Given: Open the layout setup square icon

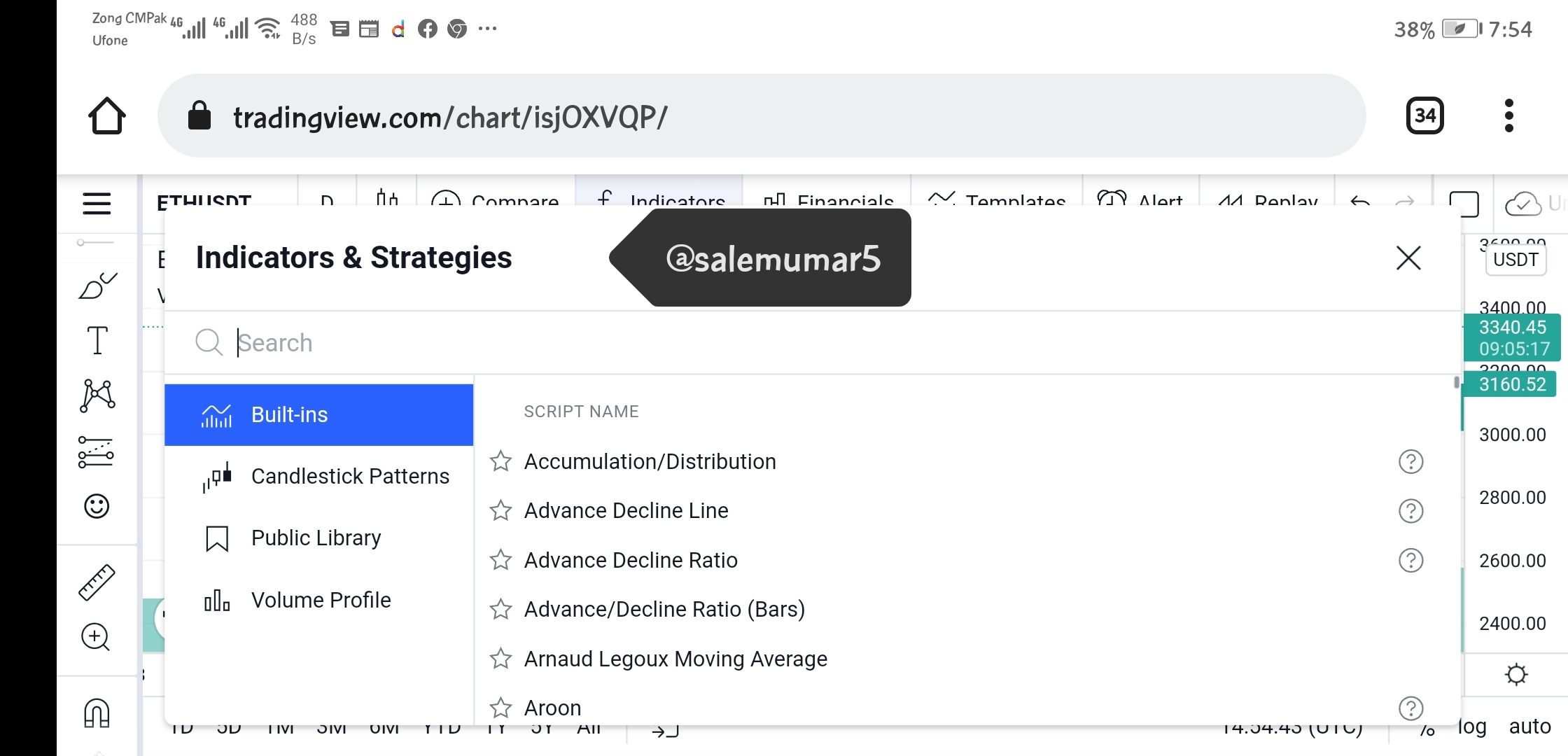Looking at the screenshot, I should [1464, 204].
